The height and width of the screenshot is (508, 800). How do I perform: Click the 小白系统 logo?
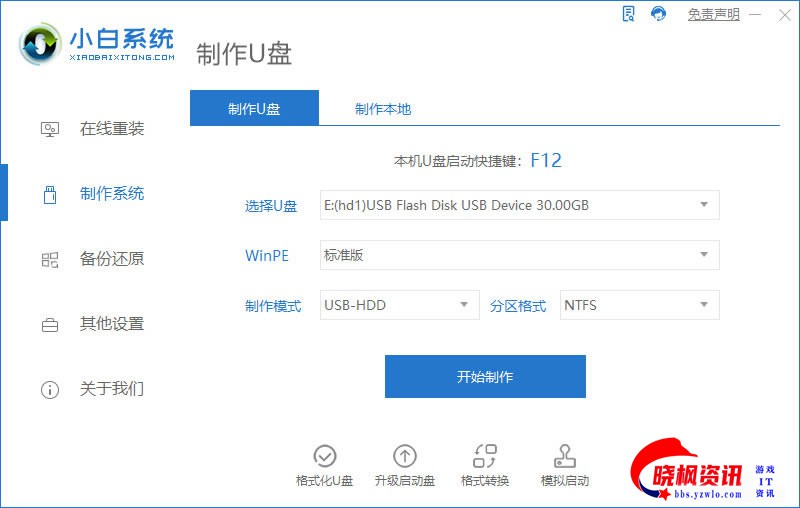(x=97, y=44)
